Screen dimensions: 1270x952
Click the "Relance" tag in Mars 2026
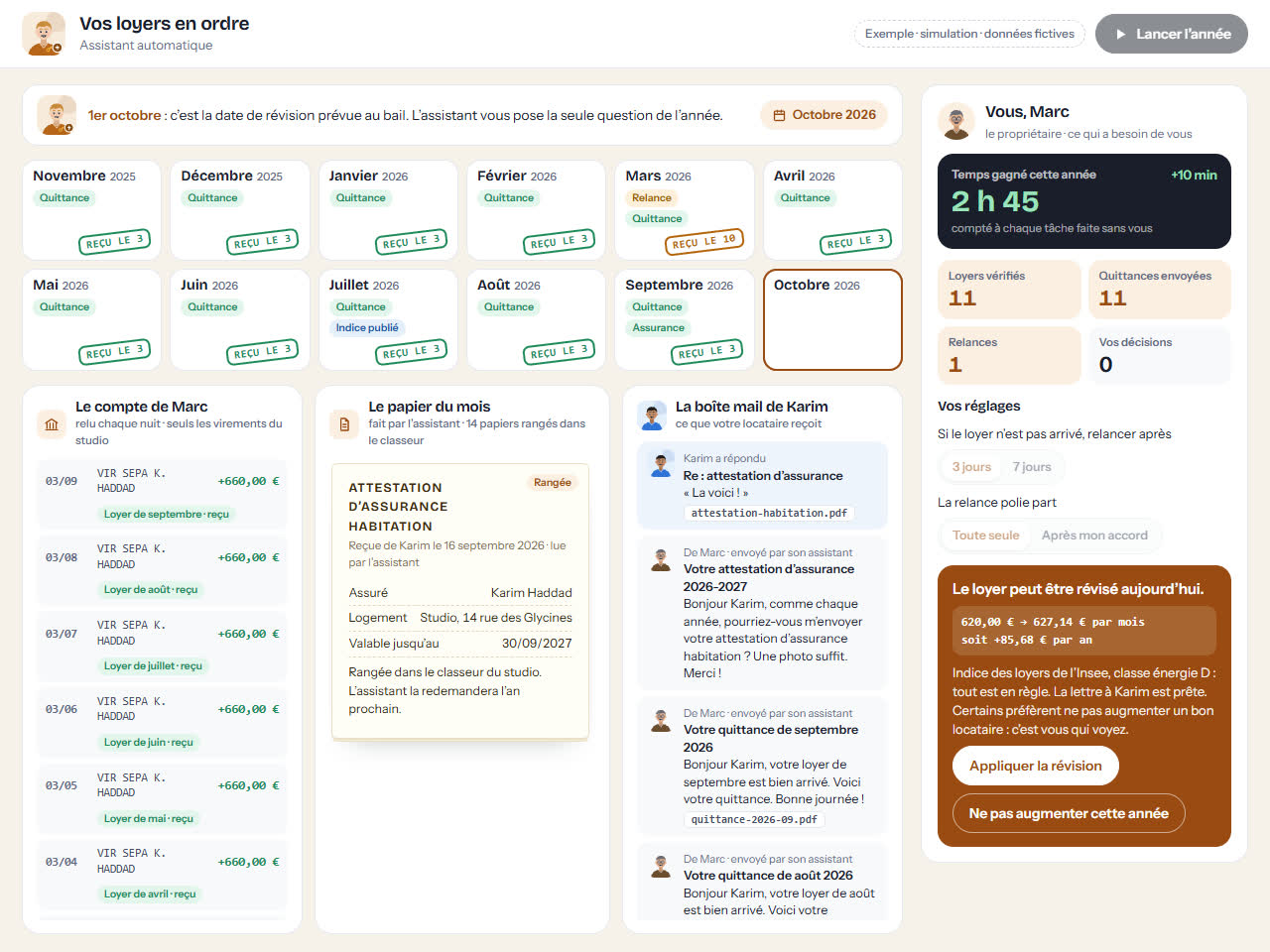pos(652,198)
